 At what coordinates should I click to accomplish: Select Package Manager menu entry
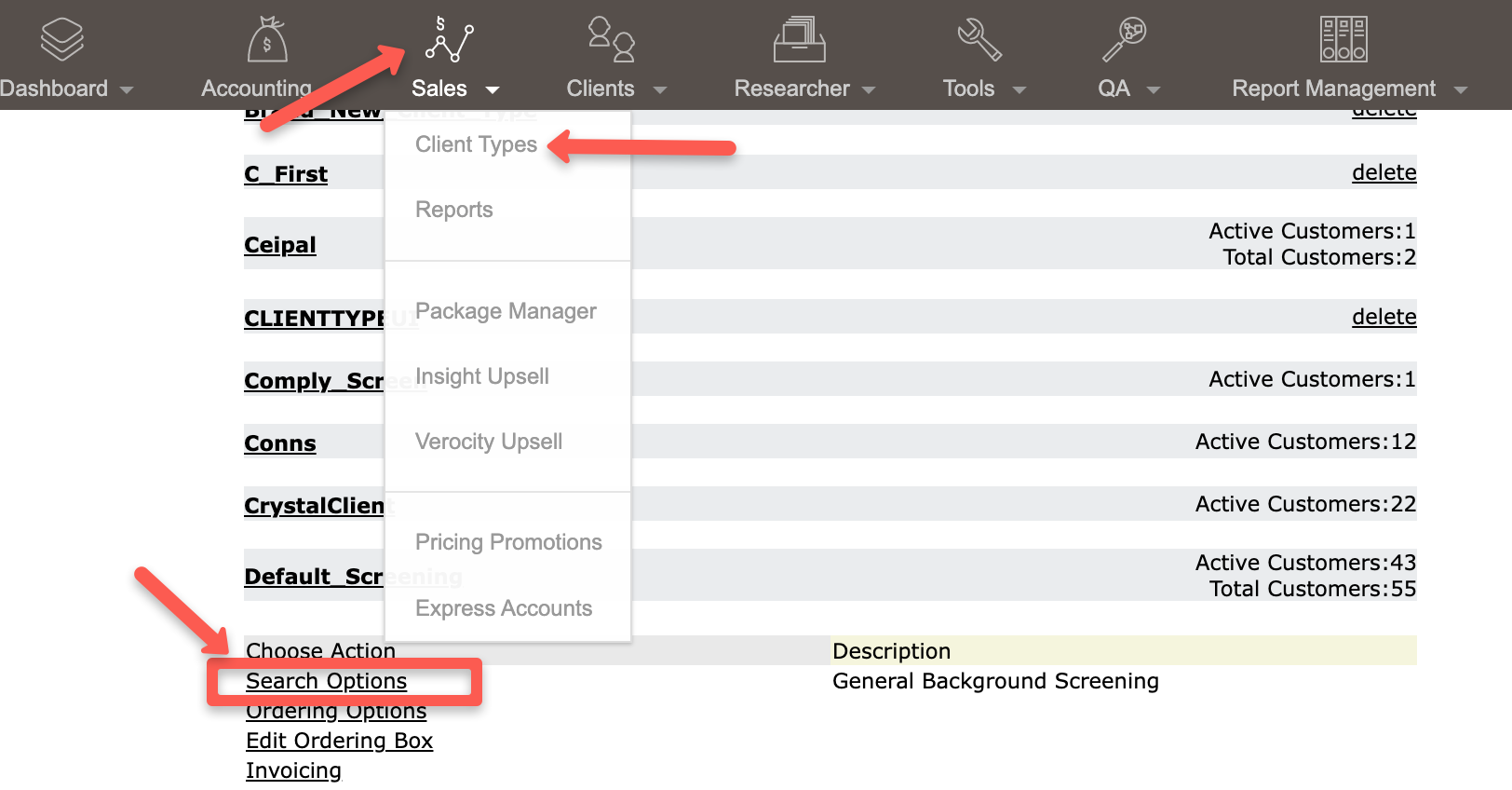pos(506,311)
